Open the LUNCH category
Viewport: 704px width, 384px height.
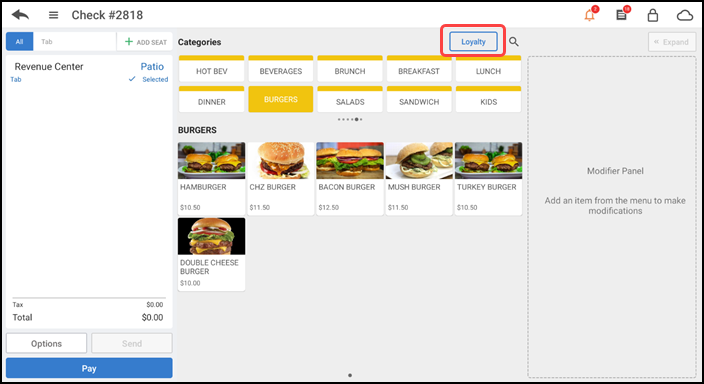click(488, 69)
